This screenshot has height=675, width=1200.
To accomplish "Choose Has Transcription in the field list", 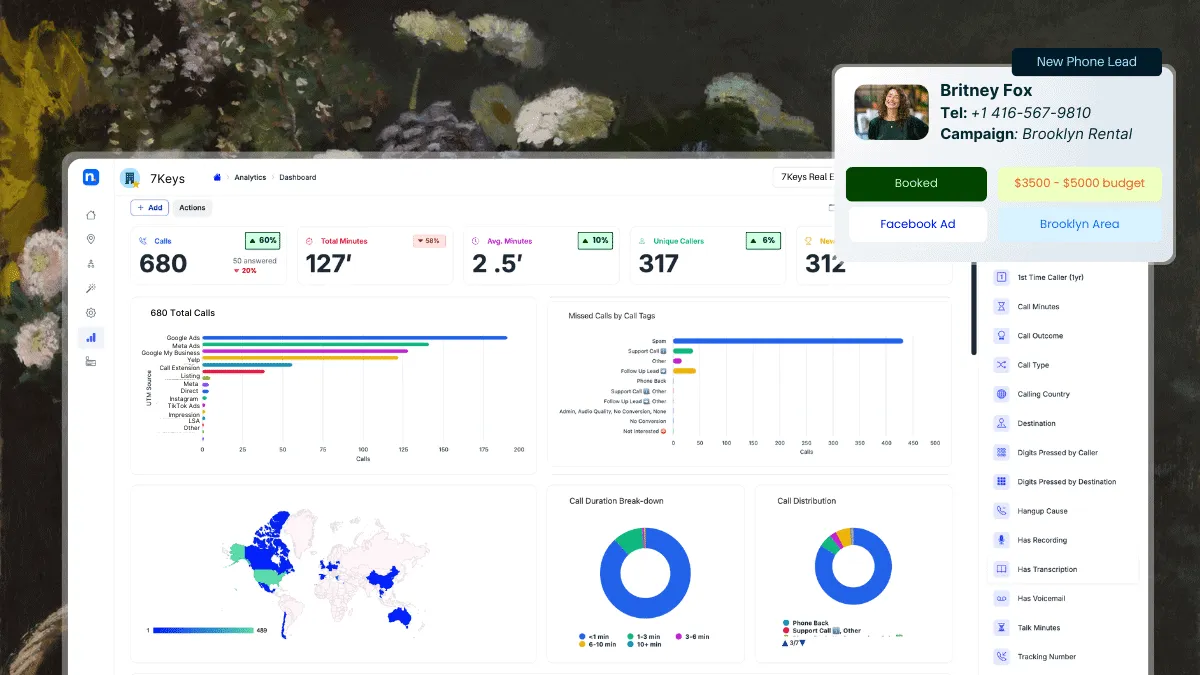I will tap(1063, 569).
